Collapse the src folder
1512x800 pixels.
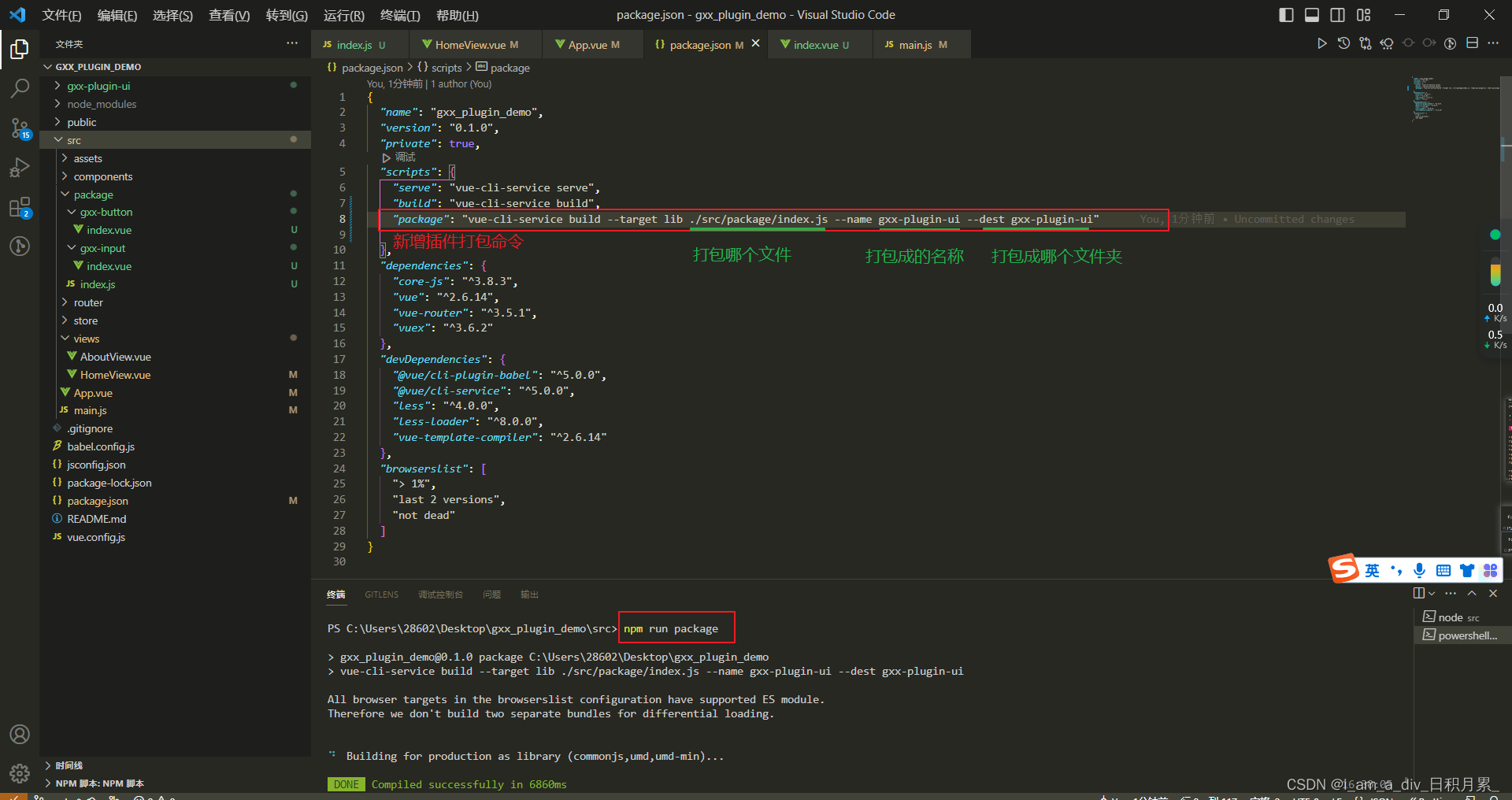point(175,140)
